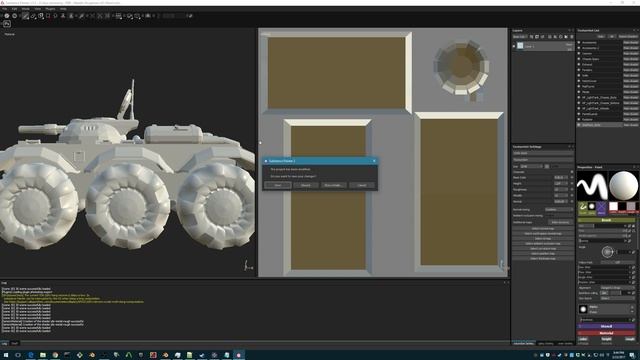The width and height of the screenshot is (640, 360).
Task: Select the Material Picker eyedropper tool
Action: (x=82, y=16)
